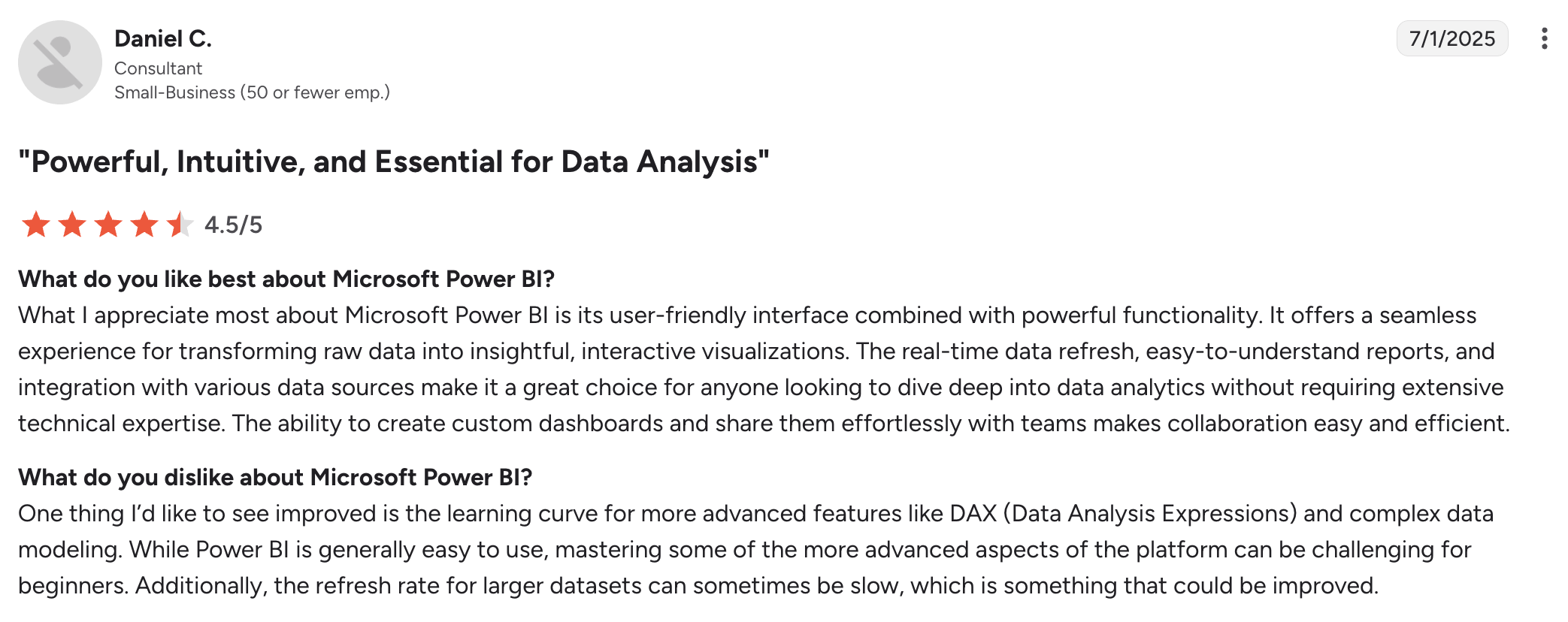
Task: Click the second rating star
Action: (72, 225)
